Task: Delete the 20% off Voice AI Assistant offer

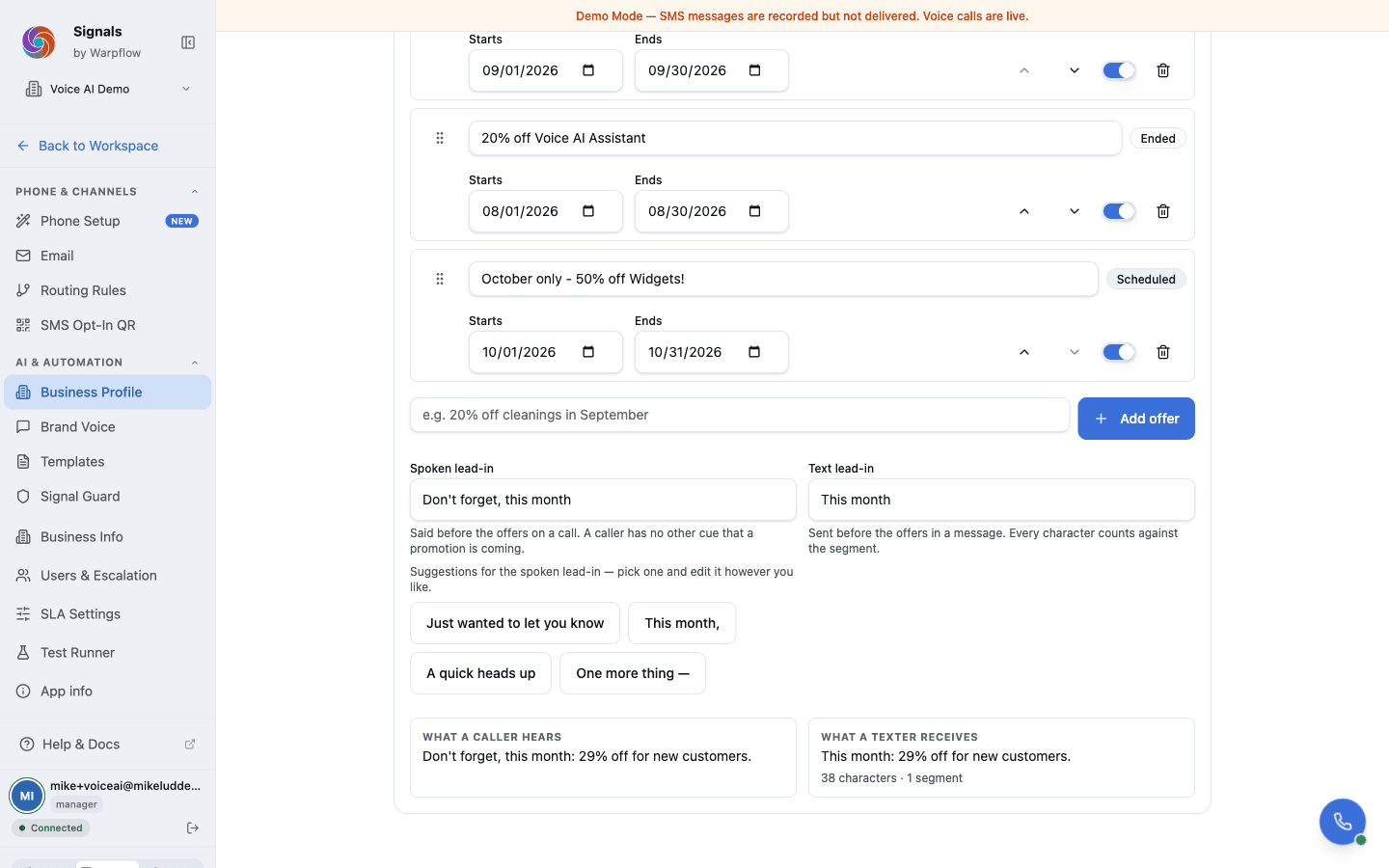Action: pos(1163,211)
